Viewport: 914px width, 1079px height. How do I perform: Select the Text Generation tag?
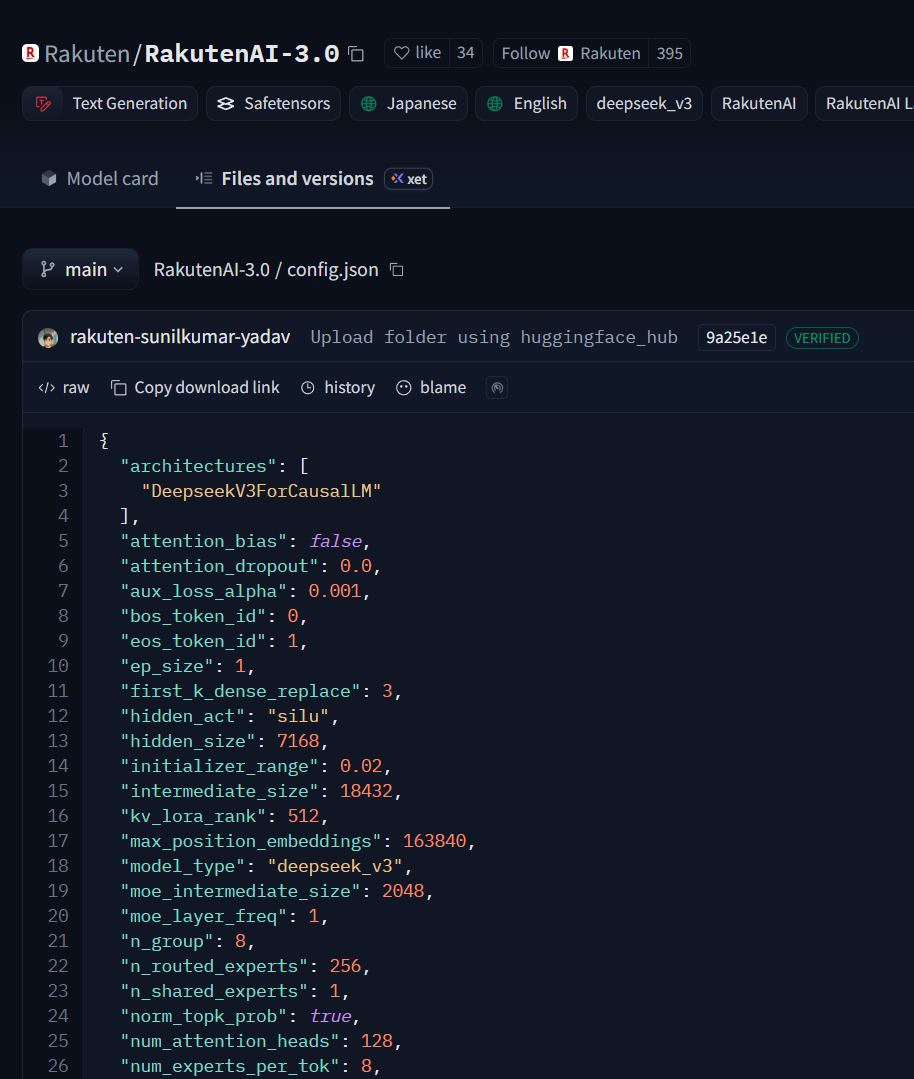coord(110,103)
